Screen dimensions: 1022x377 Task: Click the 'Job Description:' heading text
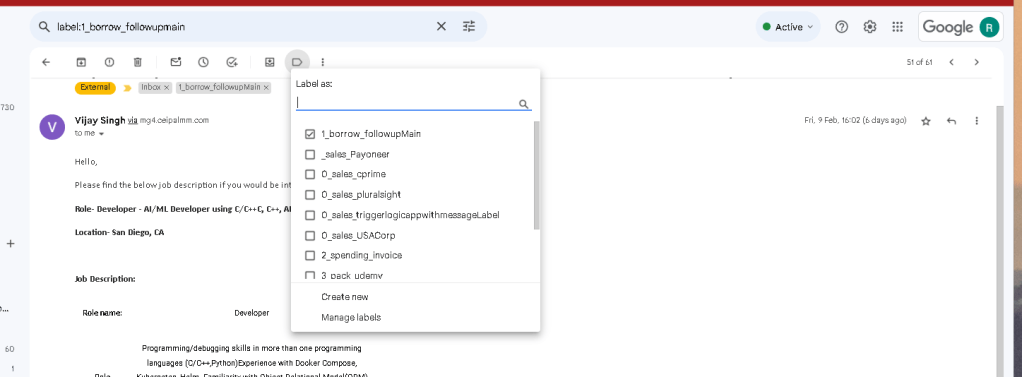click(x=105, y=279)
